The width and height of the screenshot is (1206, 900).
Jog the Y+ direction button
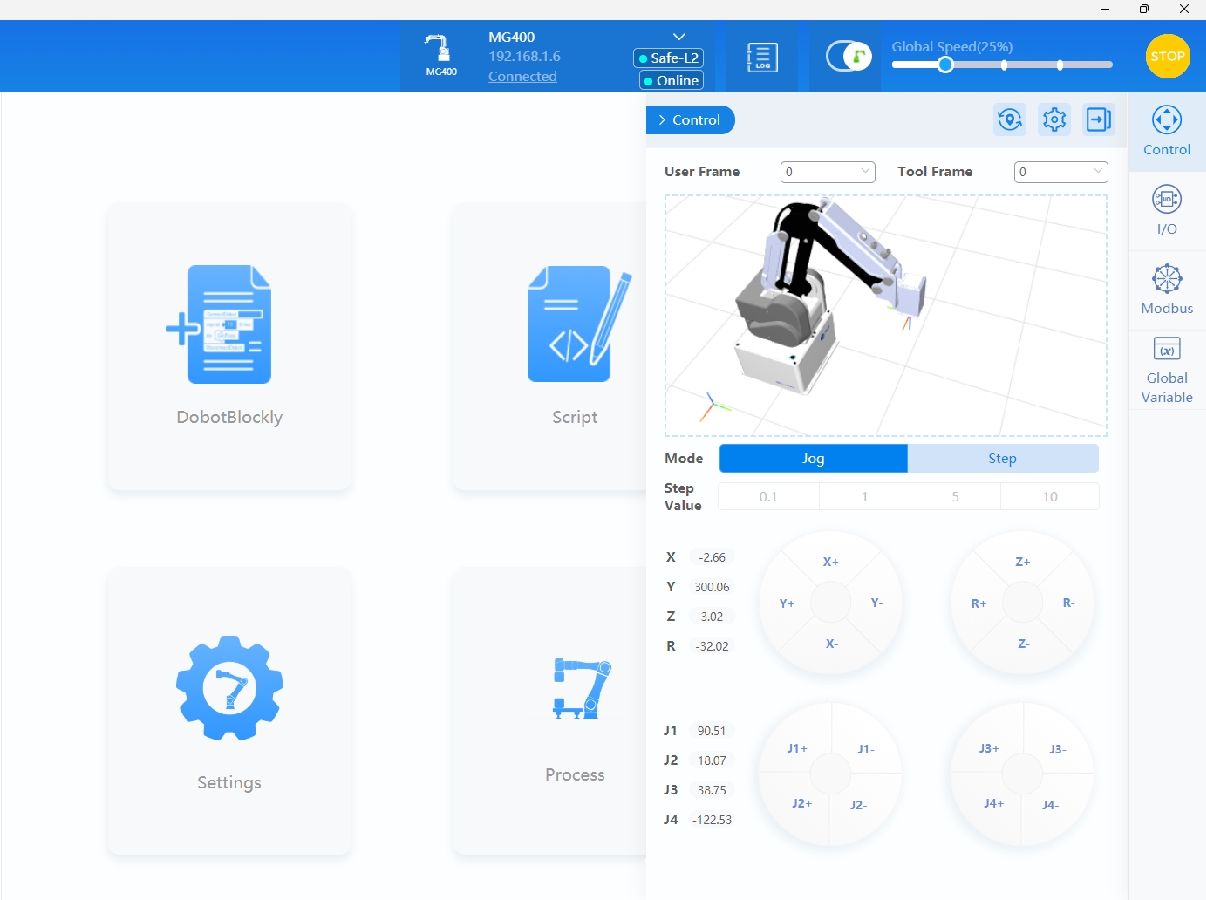click(787, 603)
